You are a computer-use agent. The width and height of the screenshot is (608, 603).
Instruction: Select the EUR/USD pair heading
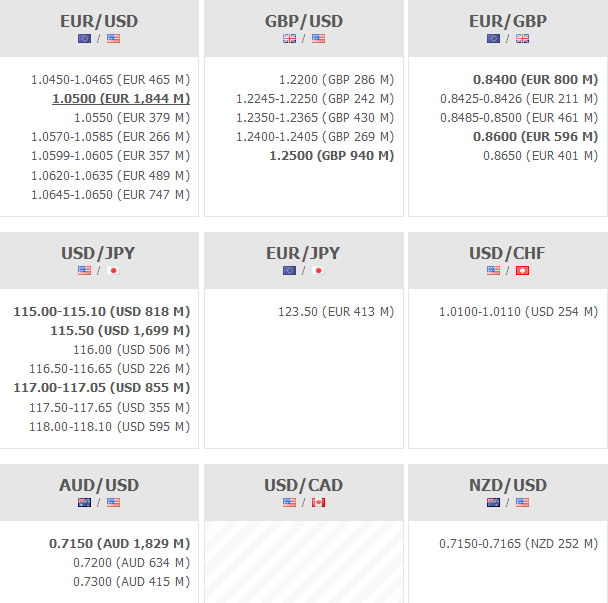pyautogui.click(x=99, y=21)
